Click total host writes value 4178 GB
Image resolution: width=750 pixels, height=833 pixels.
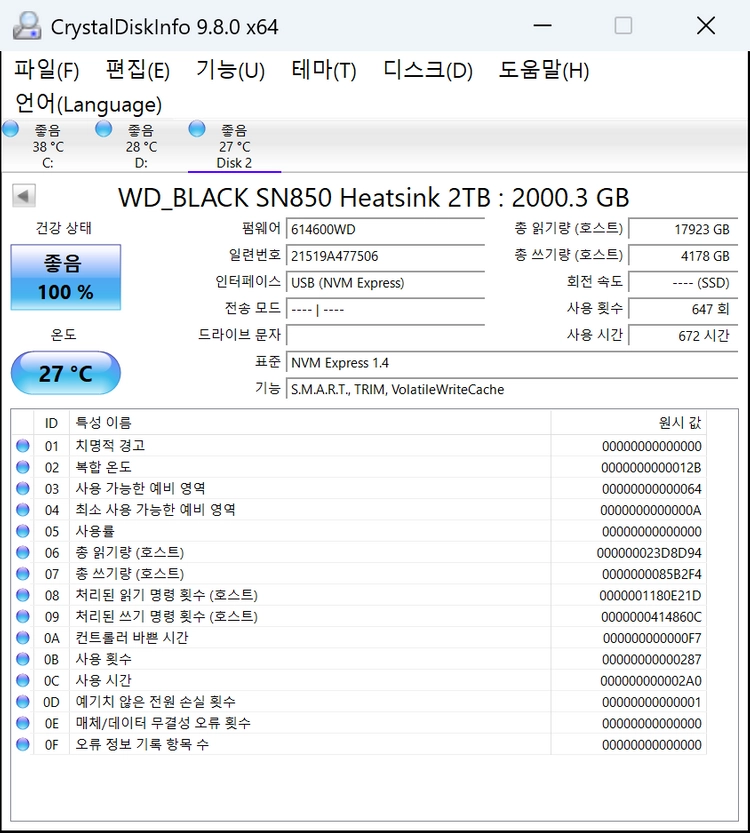[x=683, y=256]
